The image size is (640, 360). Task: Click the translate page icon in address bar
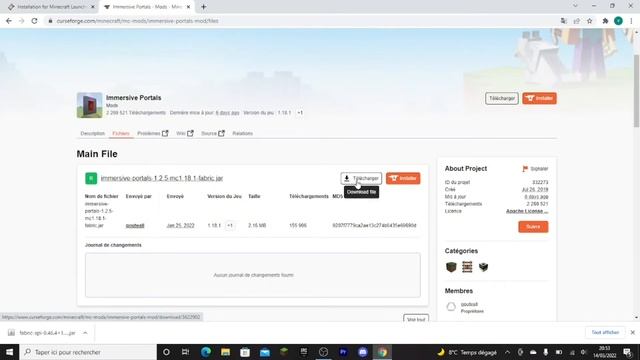(x=564, y=21)
